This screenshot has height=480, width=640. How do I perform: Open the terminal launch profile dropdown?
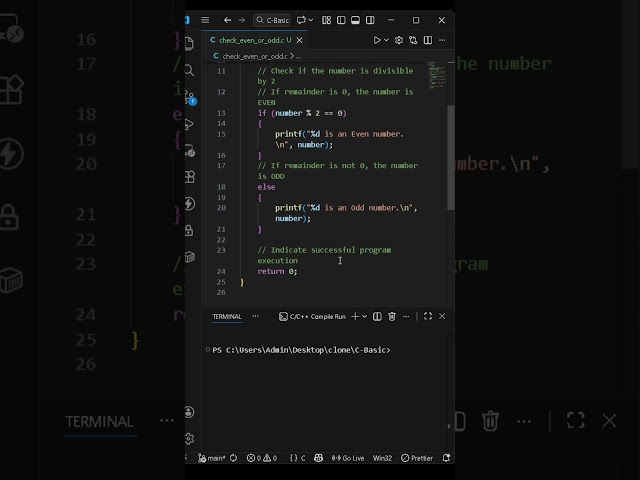pos(364,316)
